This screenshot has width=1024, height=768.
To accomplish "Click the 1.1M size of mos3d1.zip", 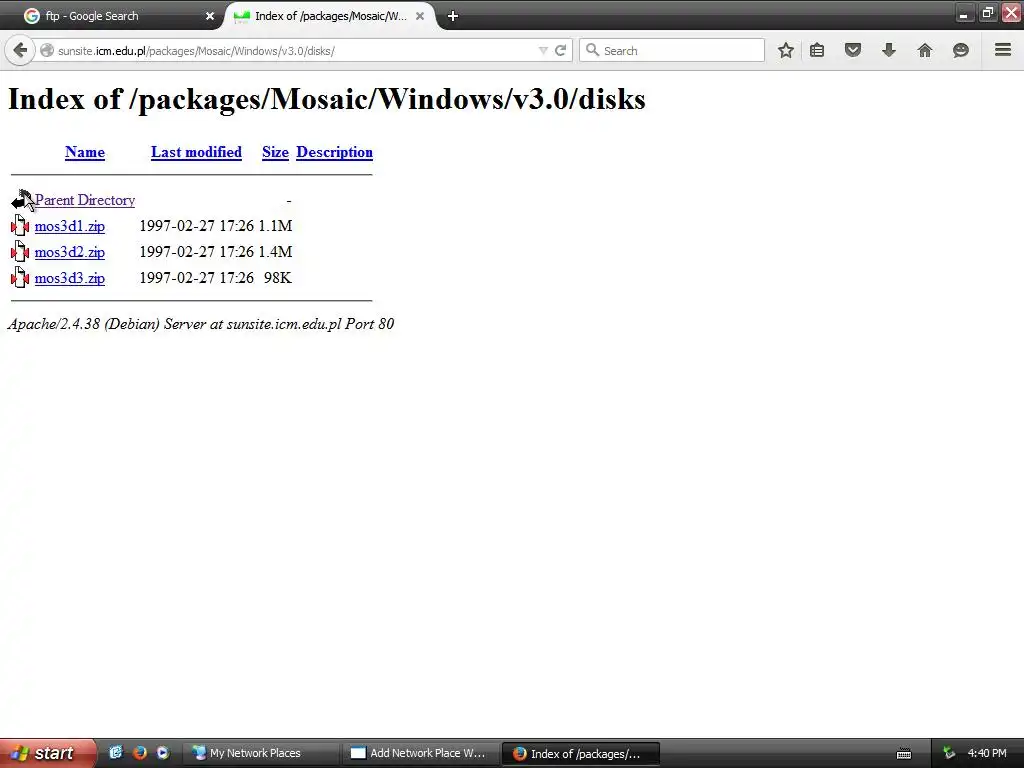I will point(275,226).
